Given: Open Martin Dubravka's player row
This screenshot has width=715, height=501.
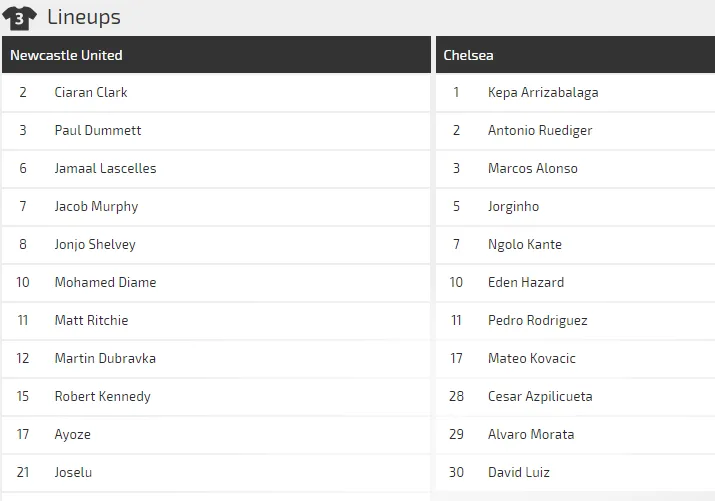Looking at the screenshot, I should pyautogui.click(x=105, y=359).
